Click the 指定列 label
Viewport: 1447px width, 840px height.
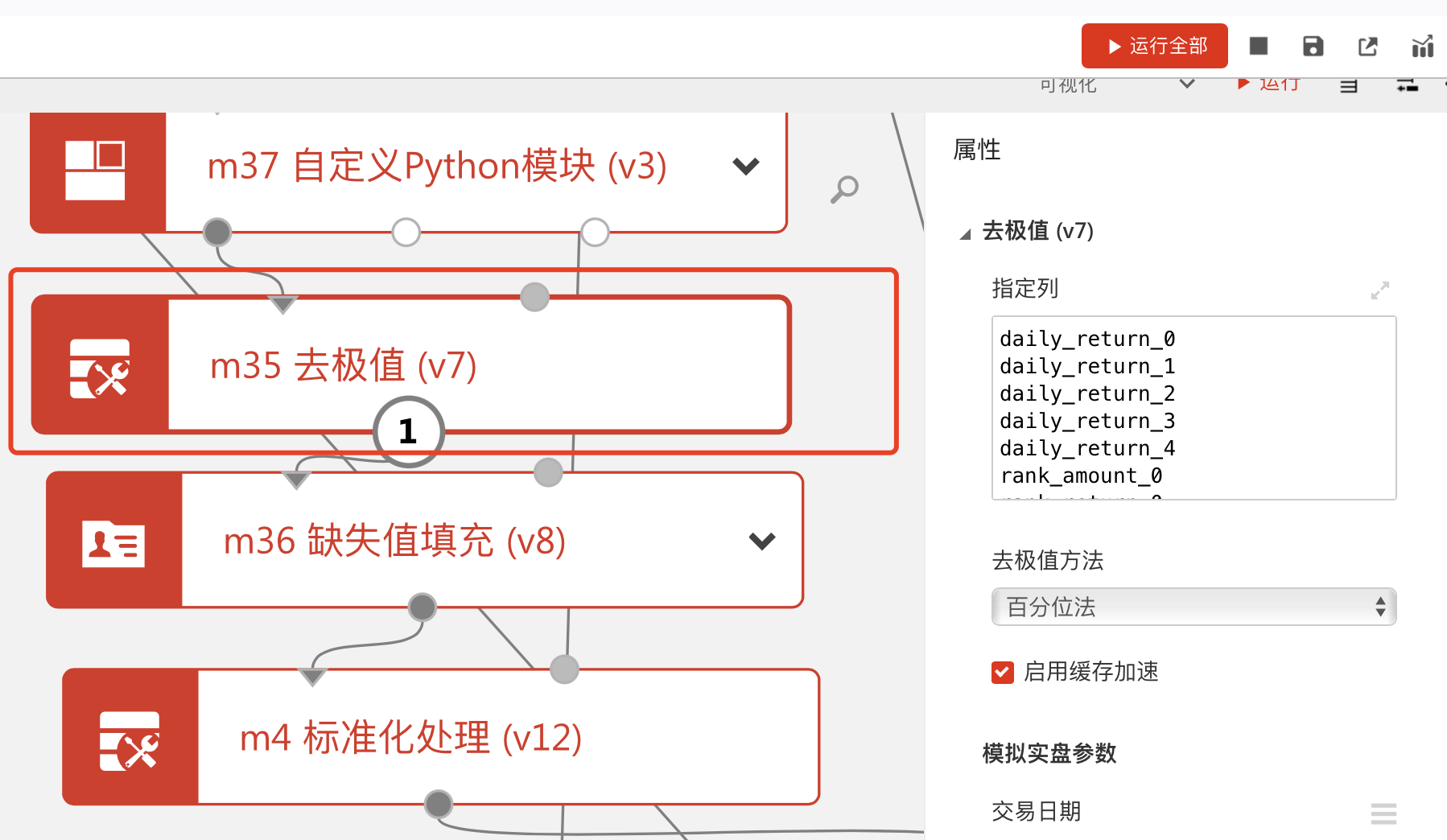coord(1025,288)
